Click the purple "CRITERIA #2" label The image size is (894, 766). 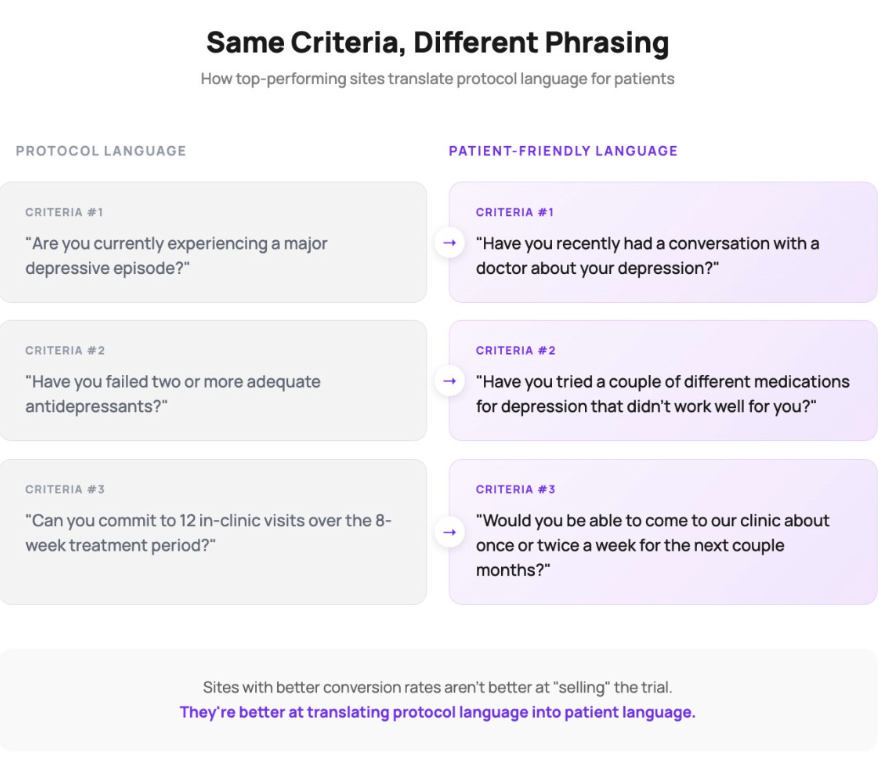515,351
